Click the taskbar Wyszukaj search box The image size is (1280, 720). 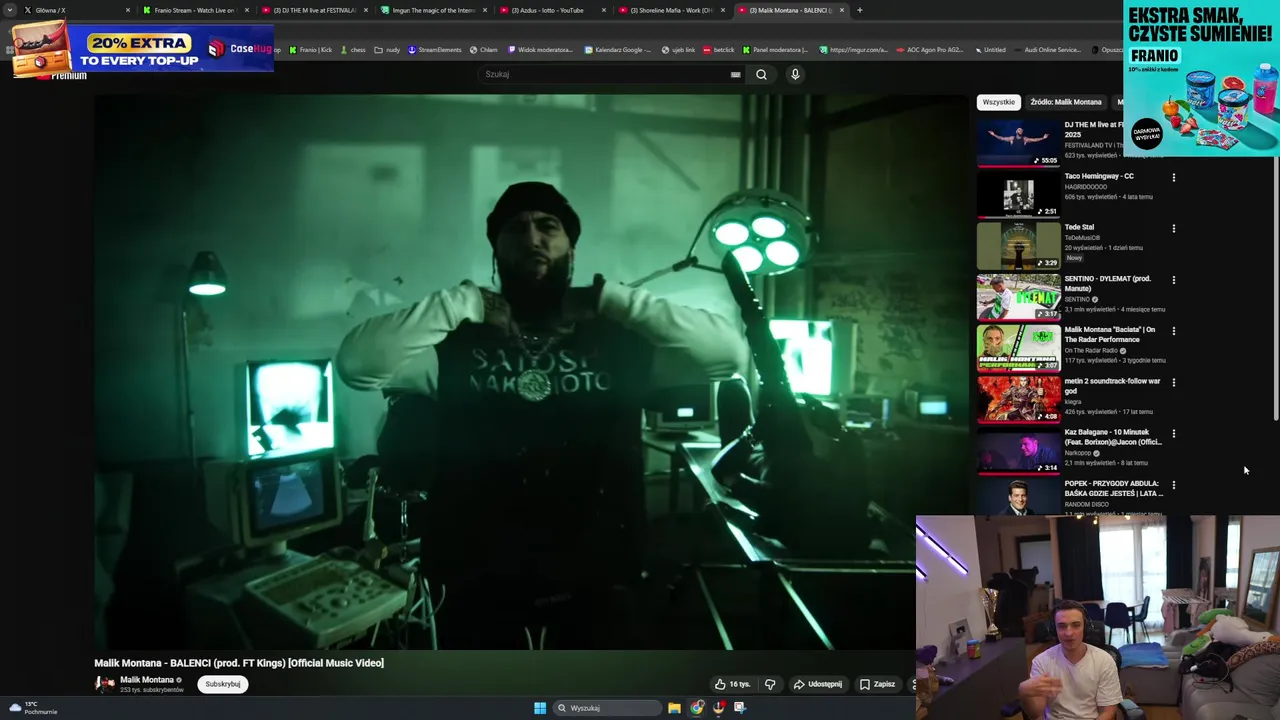pos(608,708)
